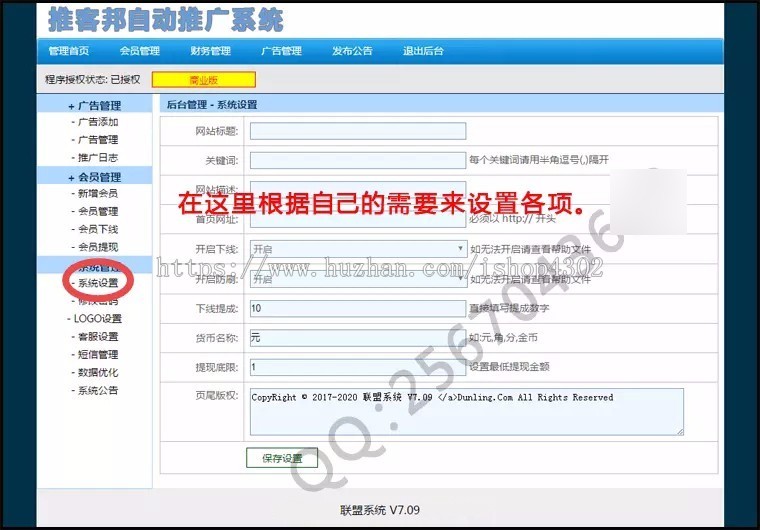Focus the 网站标题 input field
760x530 pixels.
(x=358, y=131)
